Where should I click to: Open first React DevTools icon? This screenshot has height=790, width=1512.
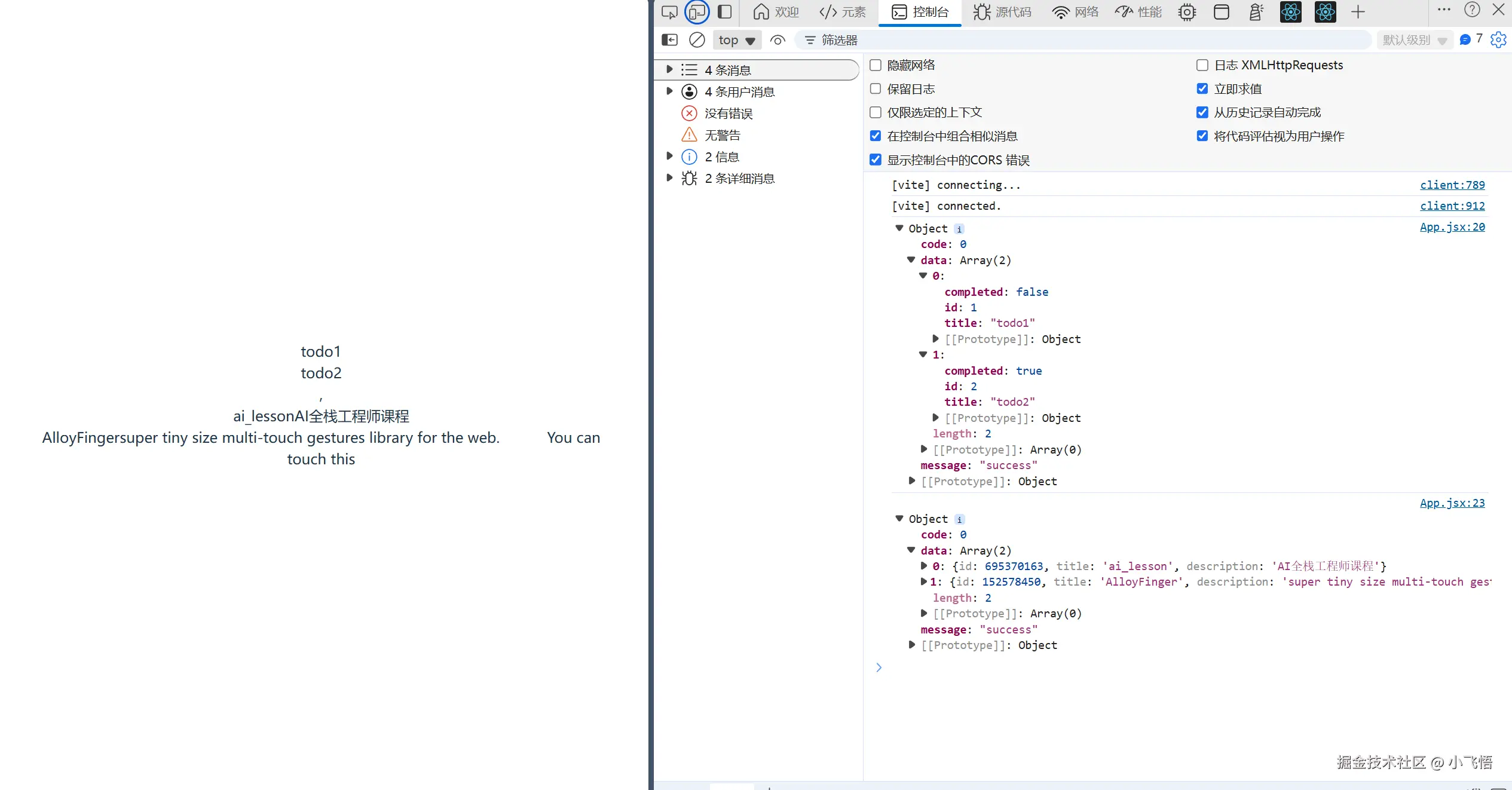pos(1290,12)
